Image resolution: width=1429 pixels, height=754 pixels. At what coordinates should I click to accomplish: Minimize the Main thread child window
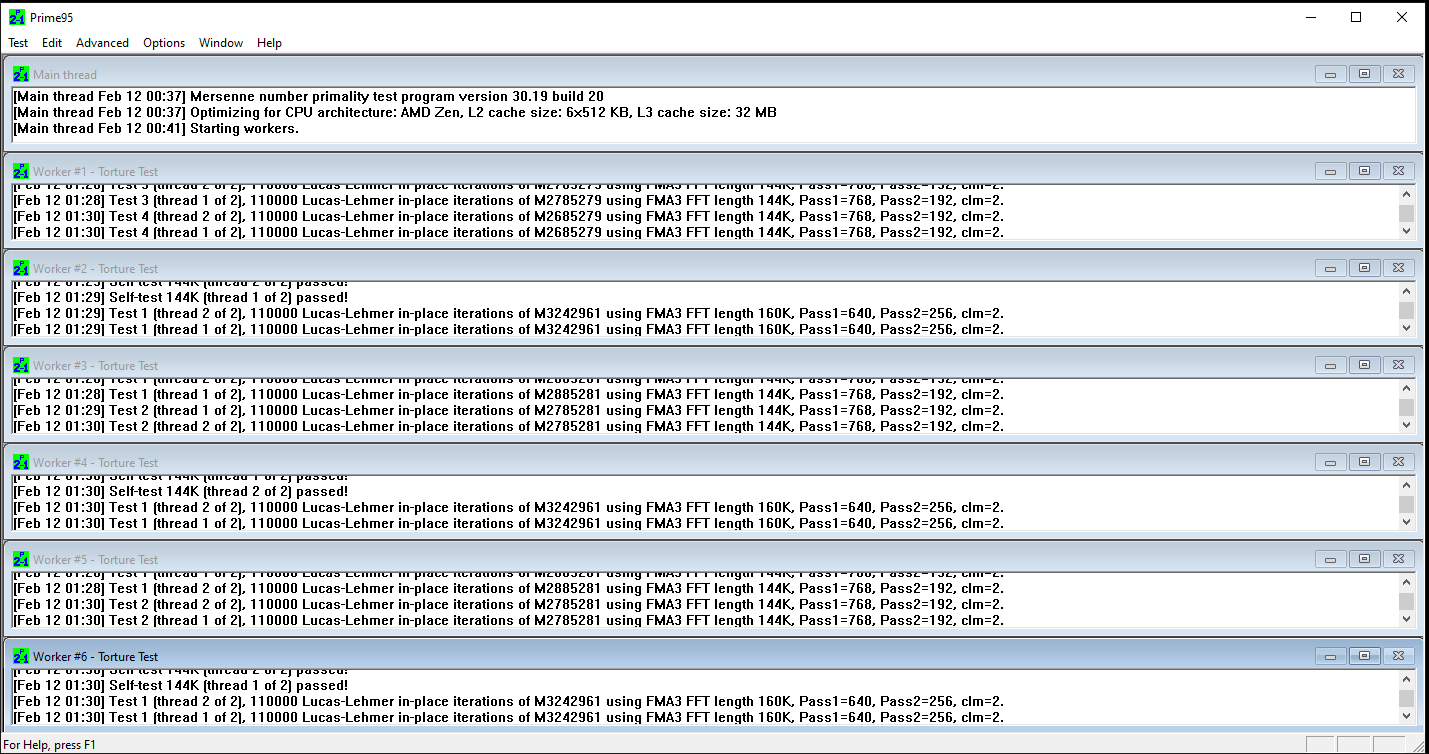click(1330, 74)
